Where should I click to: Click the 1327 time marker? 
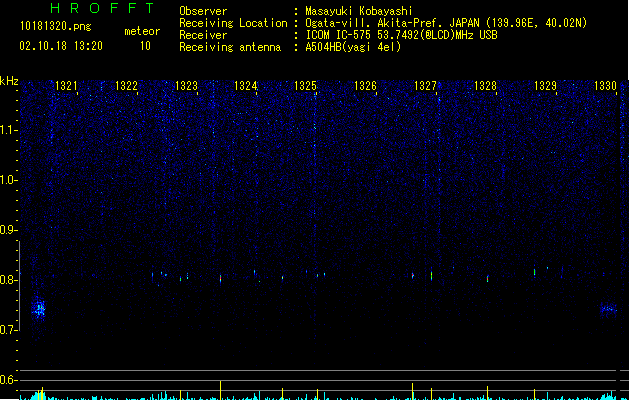(425, 86)
